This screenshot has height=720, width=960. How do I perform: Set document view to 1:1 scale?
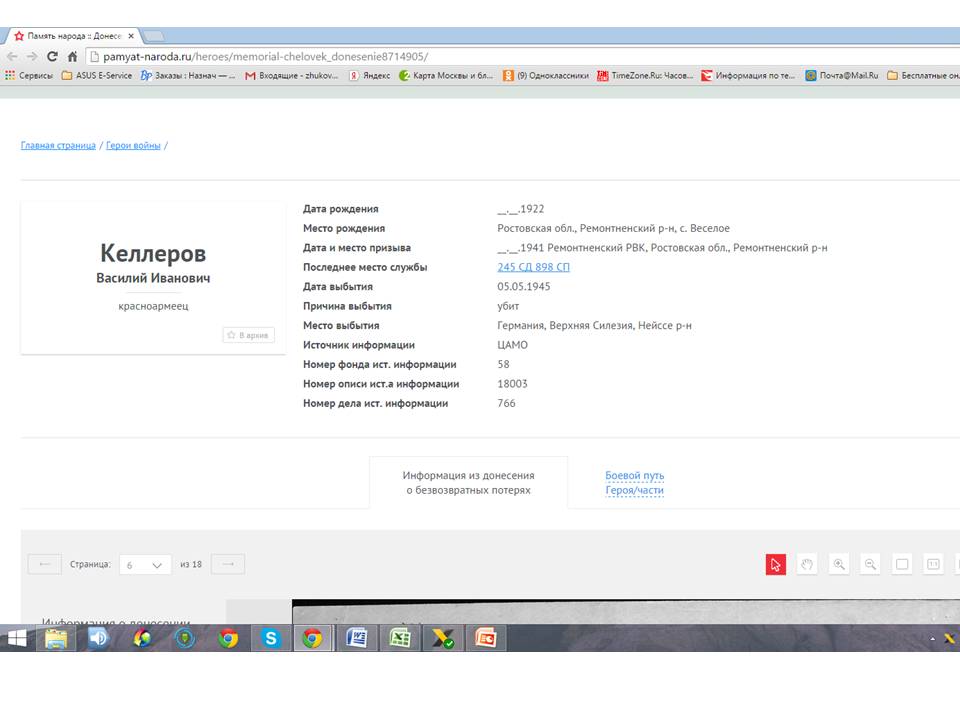pos(933,564)
